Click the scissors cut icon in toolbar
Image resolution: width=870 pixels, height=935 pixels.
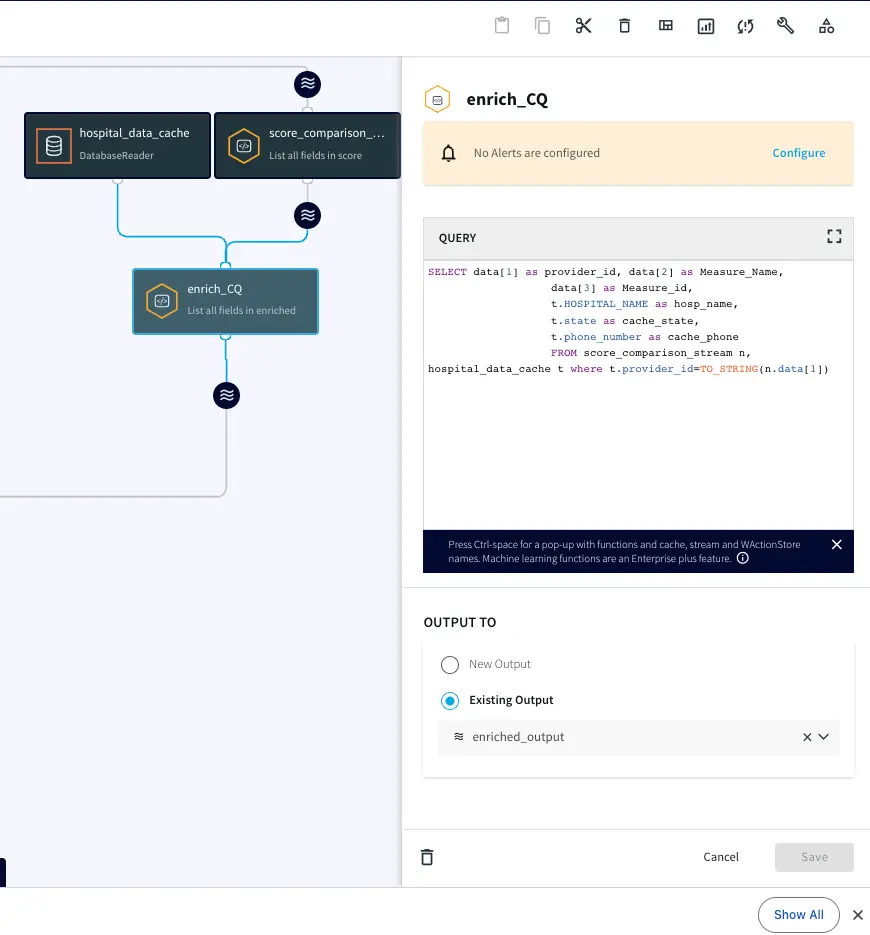[x=584, y=26]
